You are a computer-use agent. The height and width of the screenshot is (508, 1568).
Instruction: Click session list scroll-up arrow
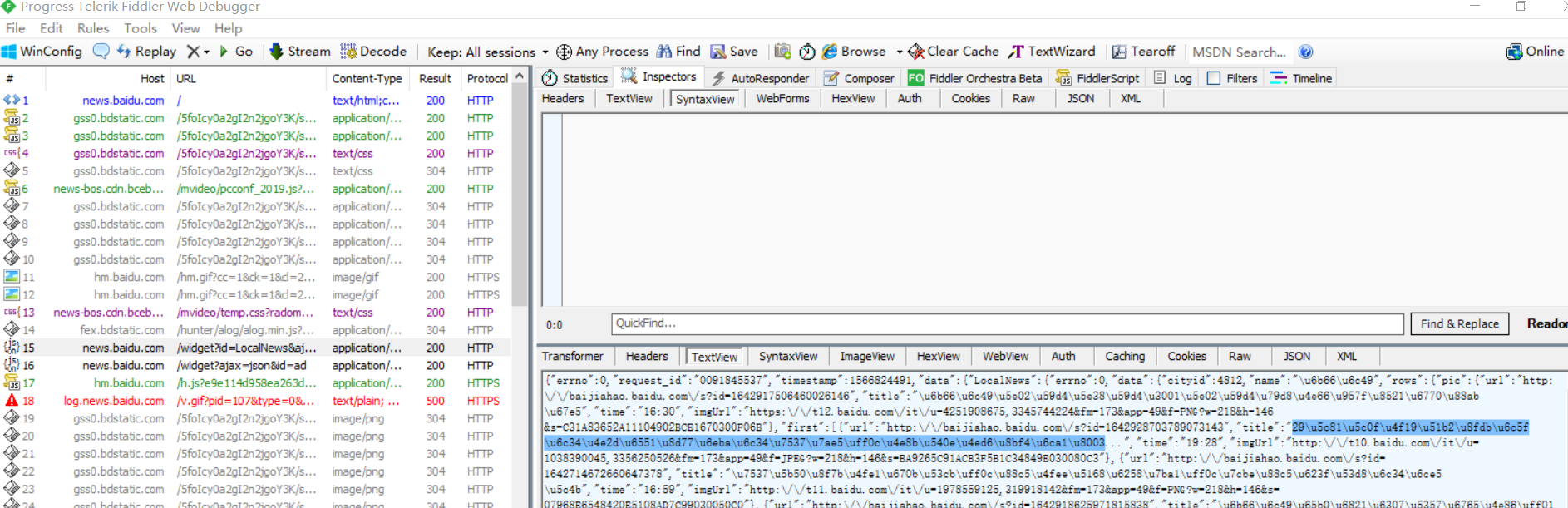pos(520,76)
